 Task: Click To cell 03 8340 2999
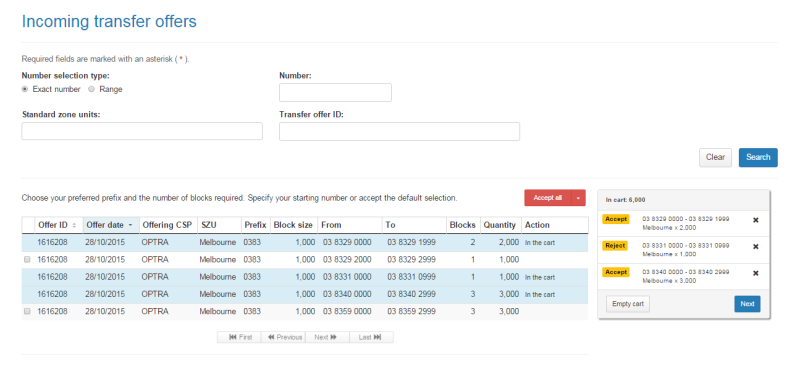pyautogui.click(x=411, y=294)
